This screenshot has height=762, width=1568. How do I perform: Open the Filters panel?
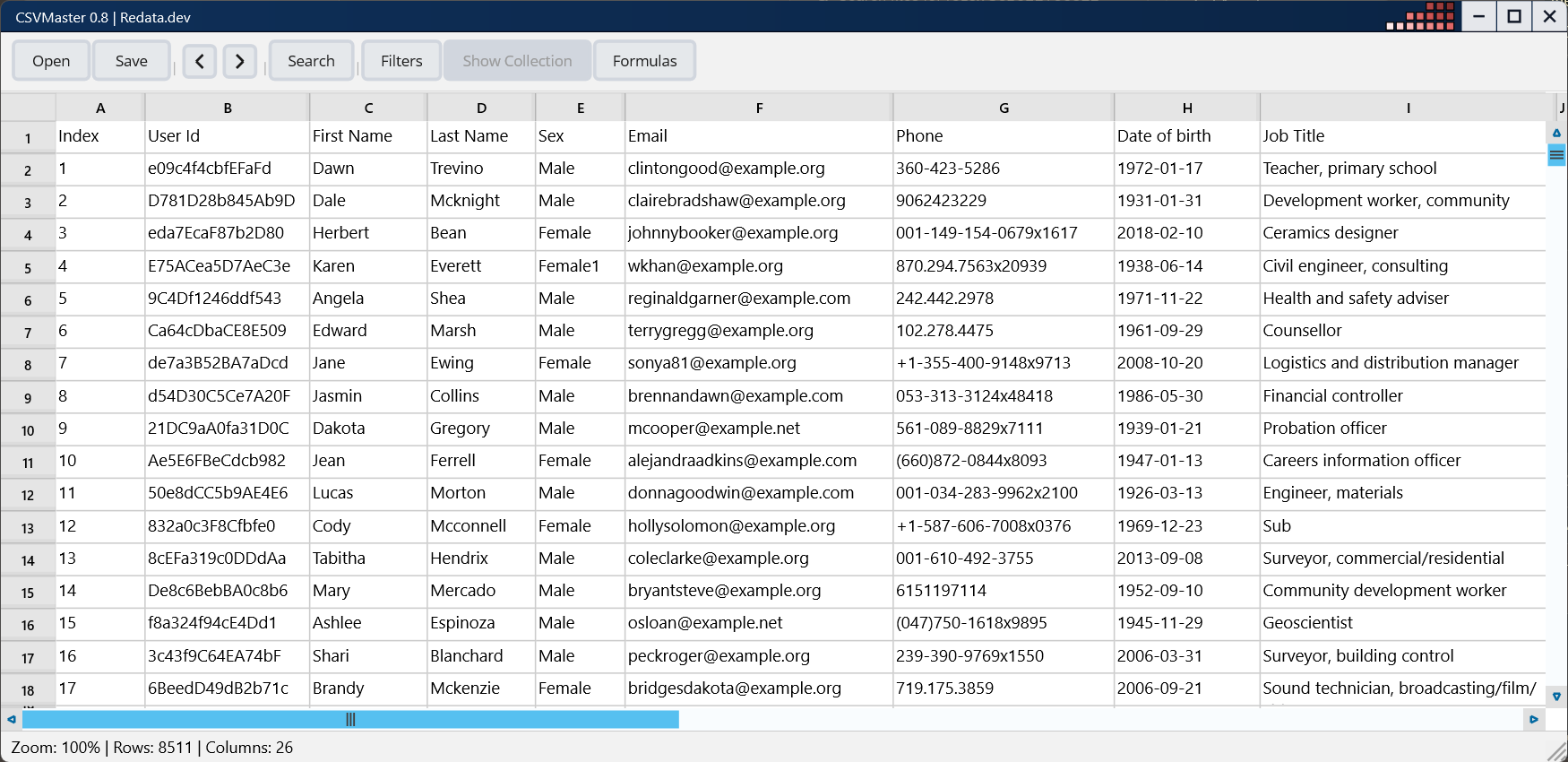[401, 61]
